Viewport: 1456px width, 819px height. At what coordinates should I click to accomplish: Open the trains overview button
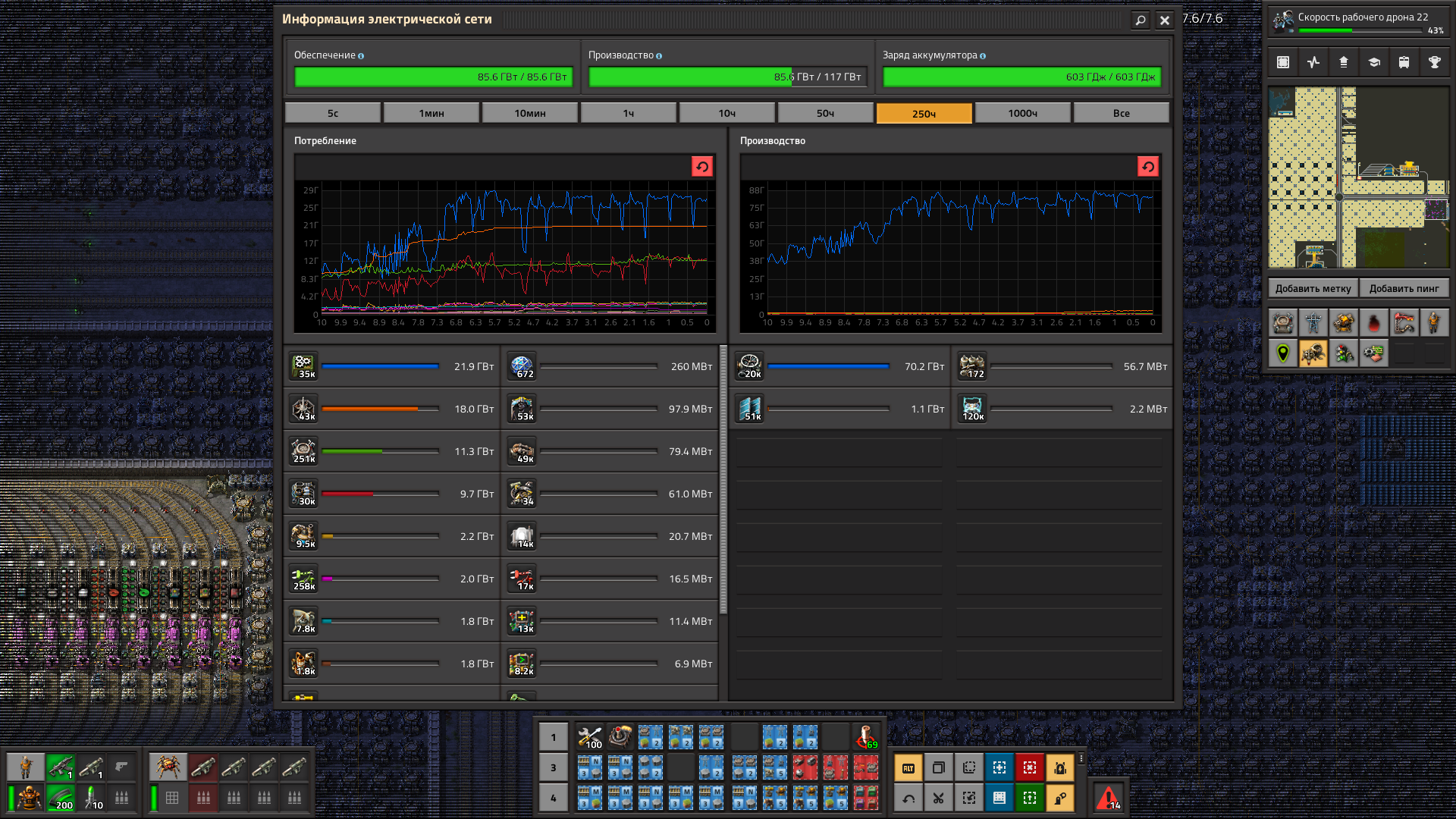tap(1404, 62)
